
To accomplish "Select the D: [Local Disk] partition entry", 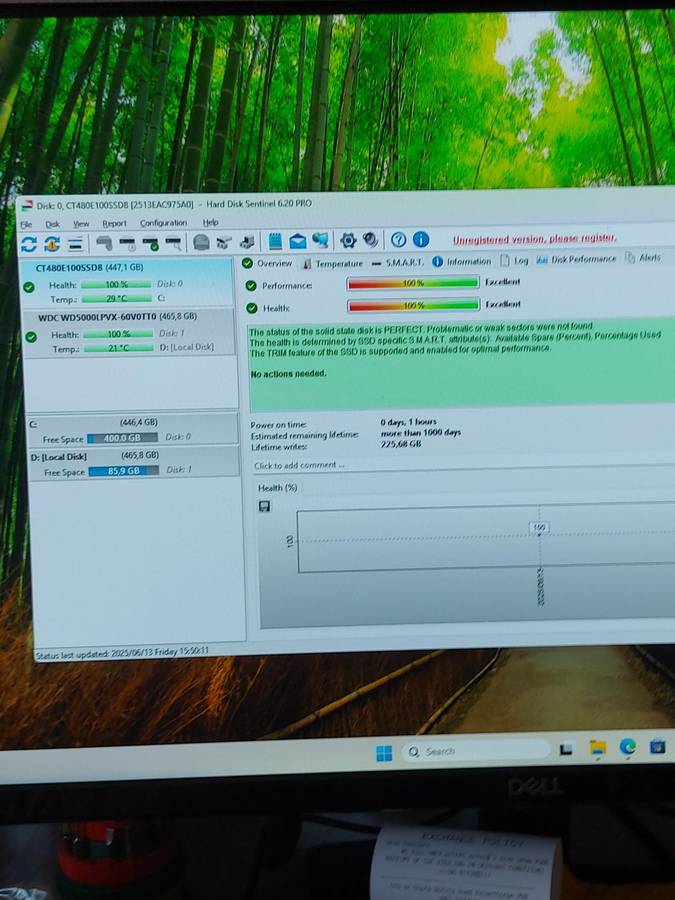I will point(134,463).
